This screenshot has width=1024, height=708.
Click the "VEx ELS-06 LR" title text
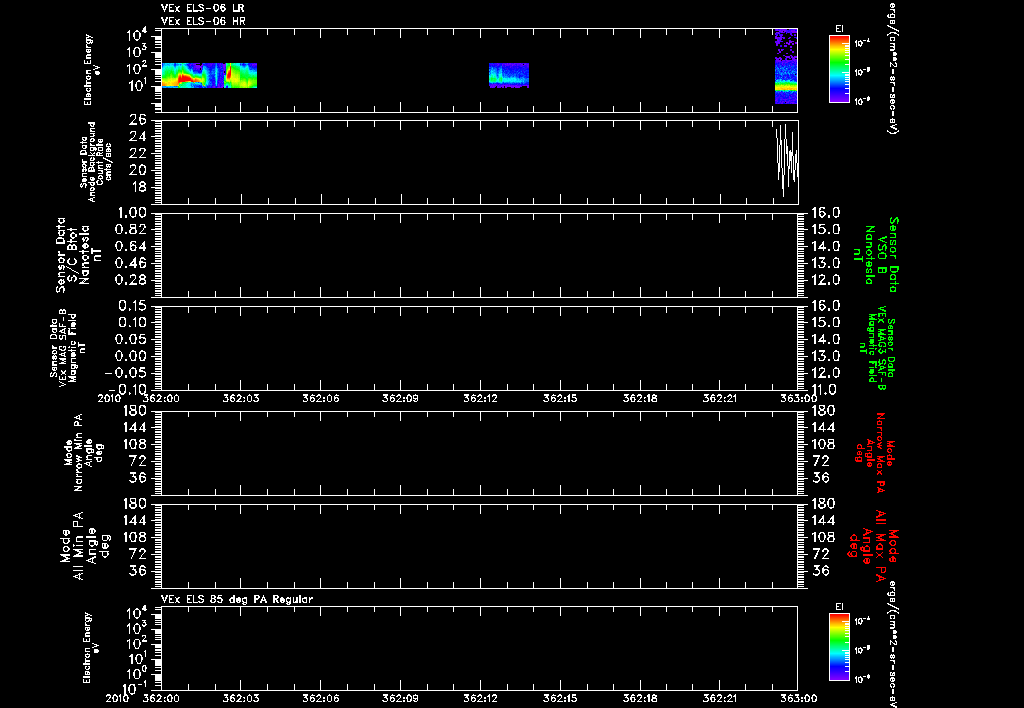[x=202, y=8]
